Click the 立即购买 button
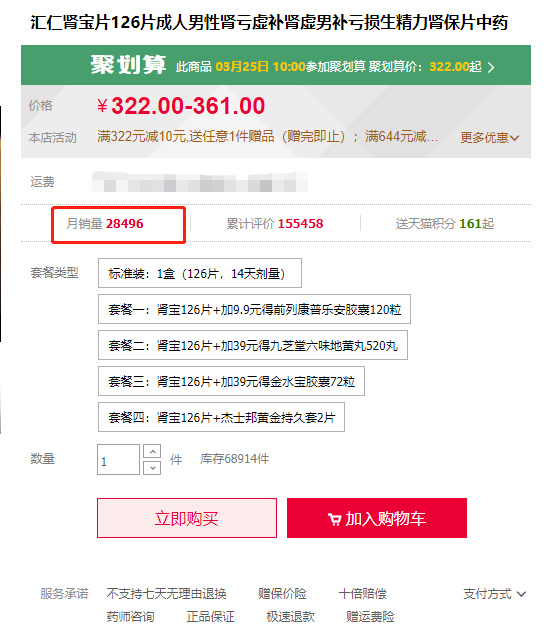 click(187, 518)
